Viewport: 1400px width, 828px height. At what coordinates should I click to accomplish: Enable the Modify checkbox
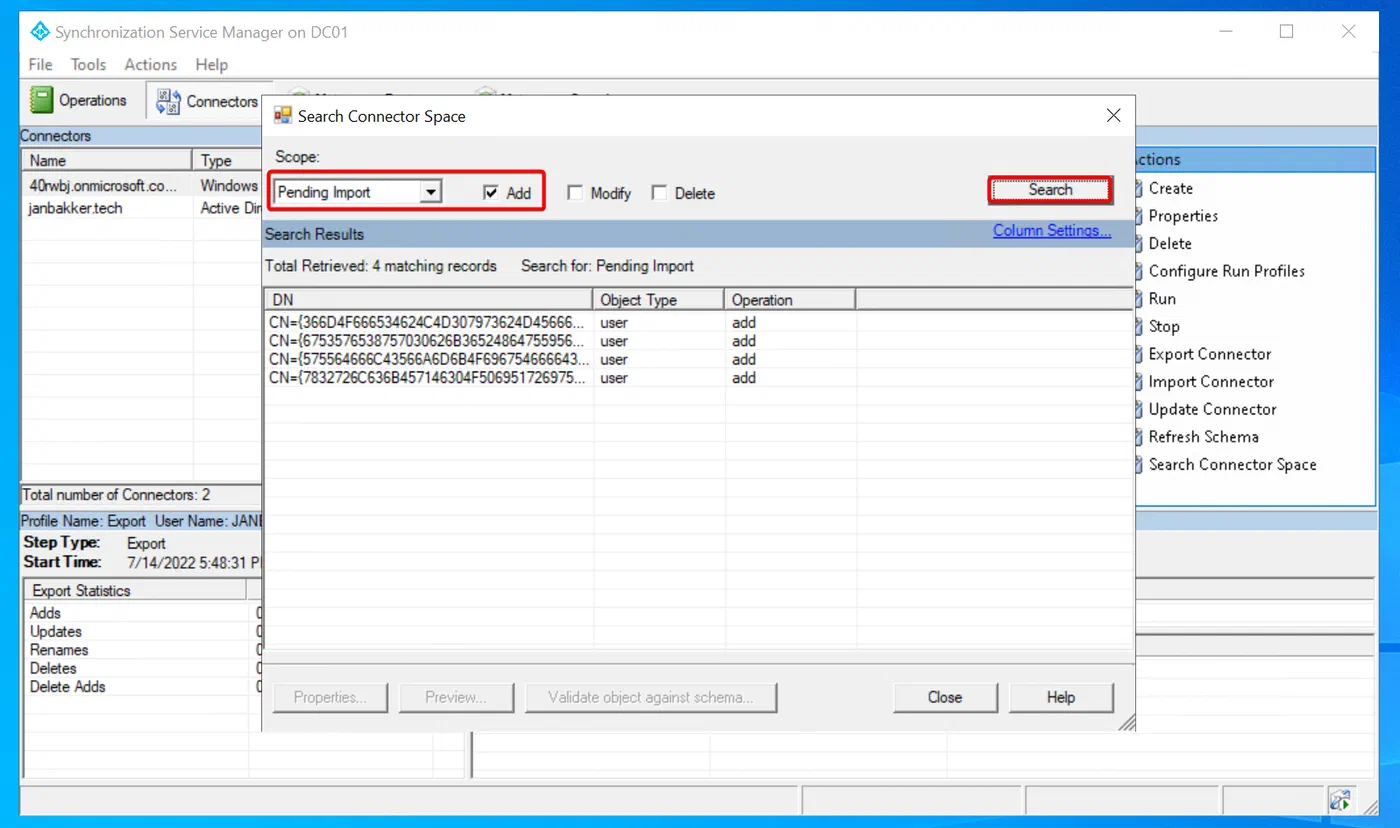coord(575,193)
